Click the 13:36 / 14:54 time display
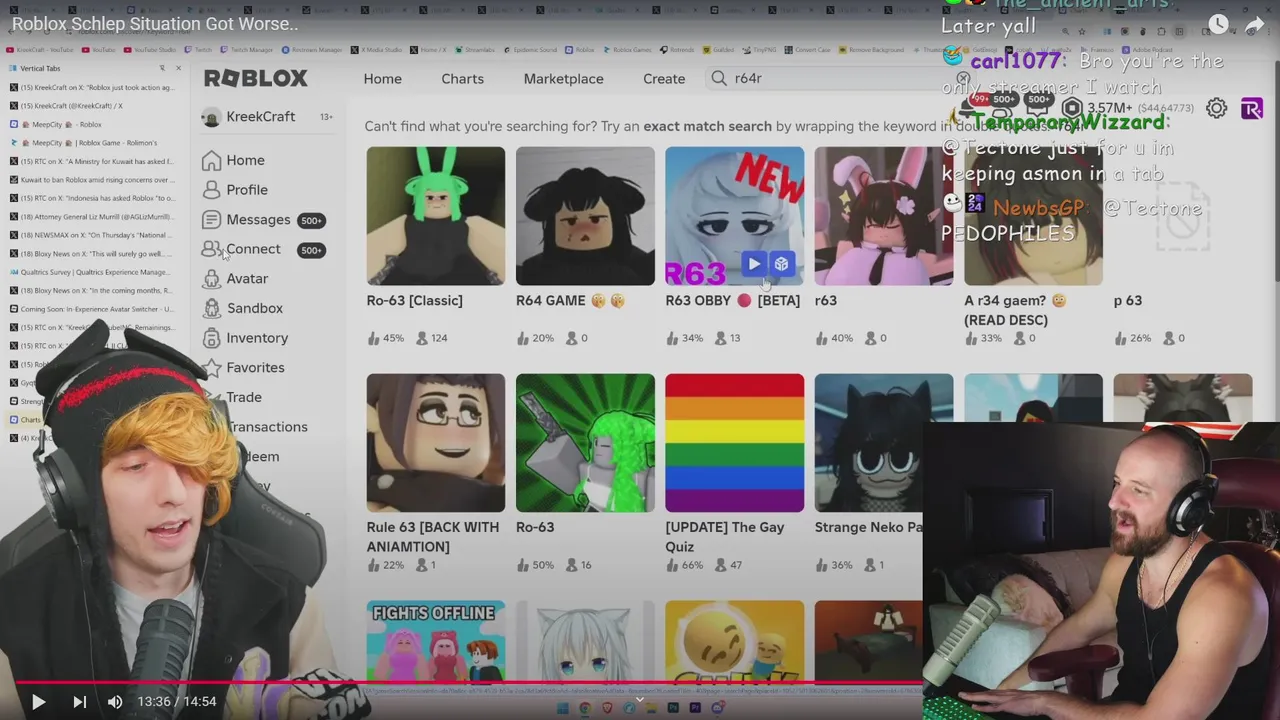 [x=177, y=702]
